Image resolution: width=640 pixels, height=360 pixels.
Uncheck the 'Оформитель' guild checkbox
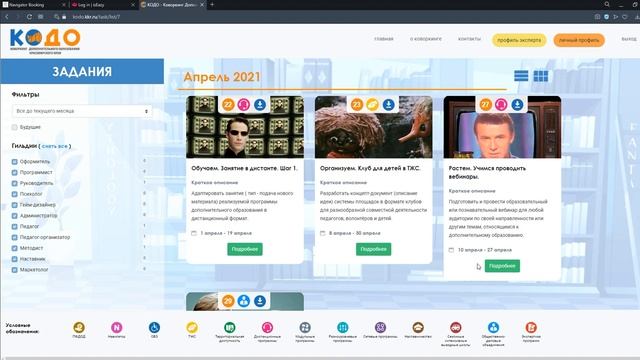pos(15,162)
